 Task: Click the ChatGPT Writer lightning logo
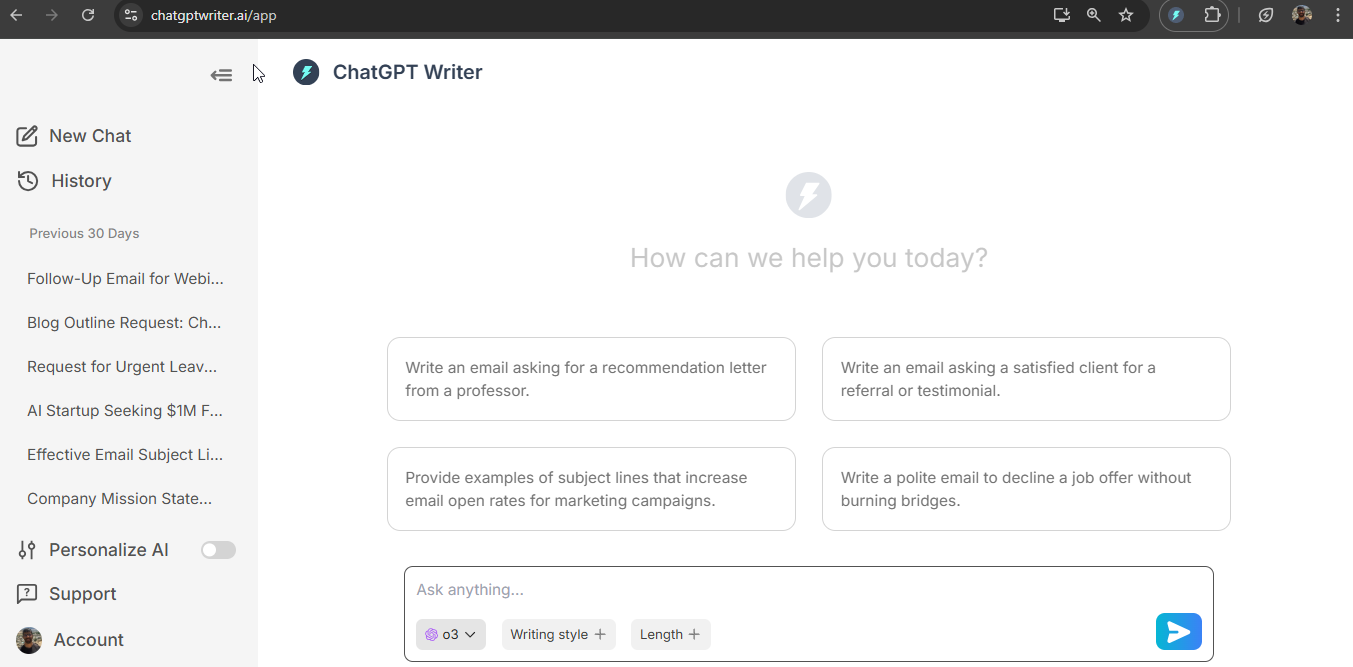click(x=306, y=72)
